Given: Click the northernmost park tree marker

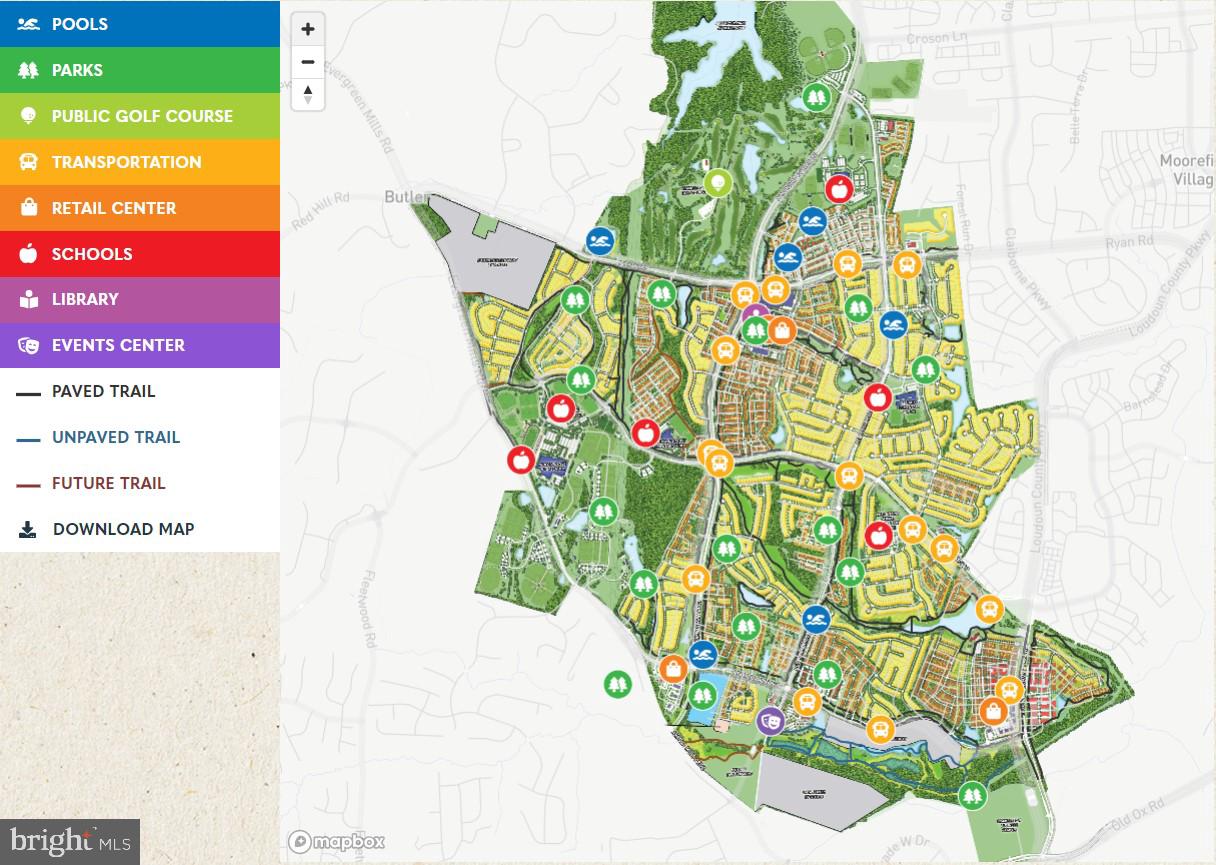Looking at the screenshot, I should [817, 98].
